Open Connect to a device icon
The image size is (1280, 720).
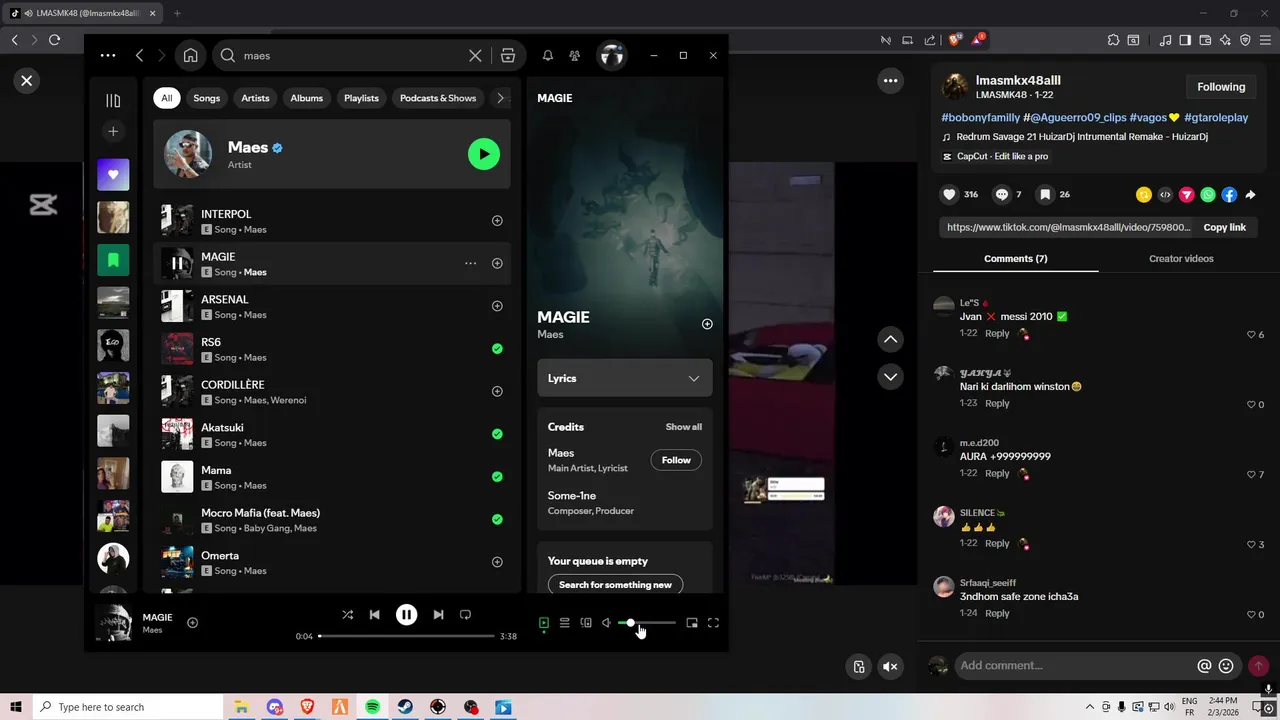pyautogui.click(x=586, y=623)
